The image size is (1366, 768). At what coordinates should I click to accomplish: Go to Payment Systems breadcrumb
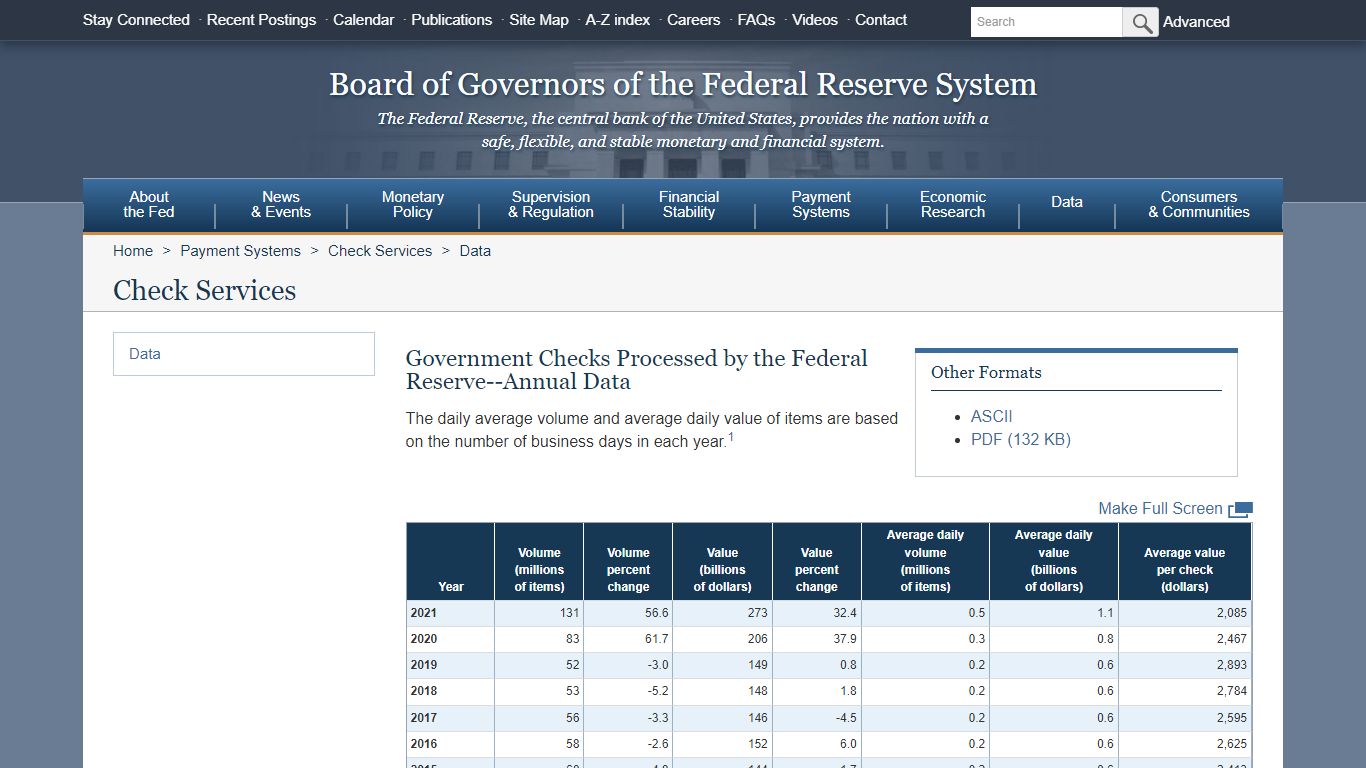pyautogui.click(x=240, y=251)
